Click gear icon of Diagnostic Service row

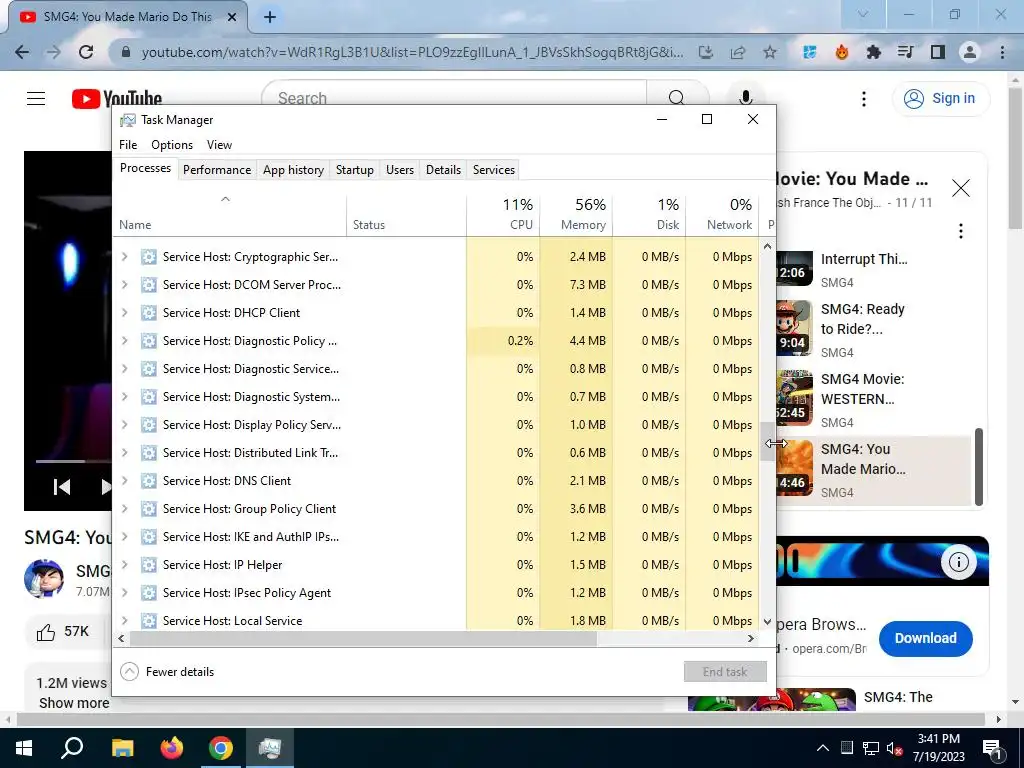click(149, 369)
